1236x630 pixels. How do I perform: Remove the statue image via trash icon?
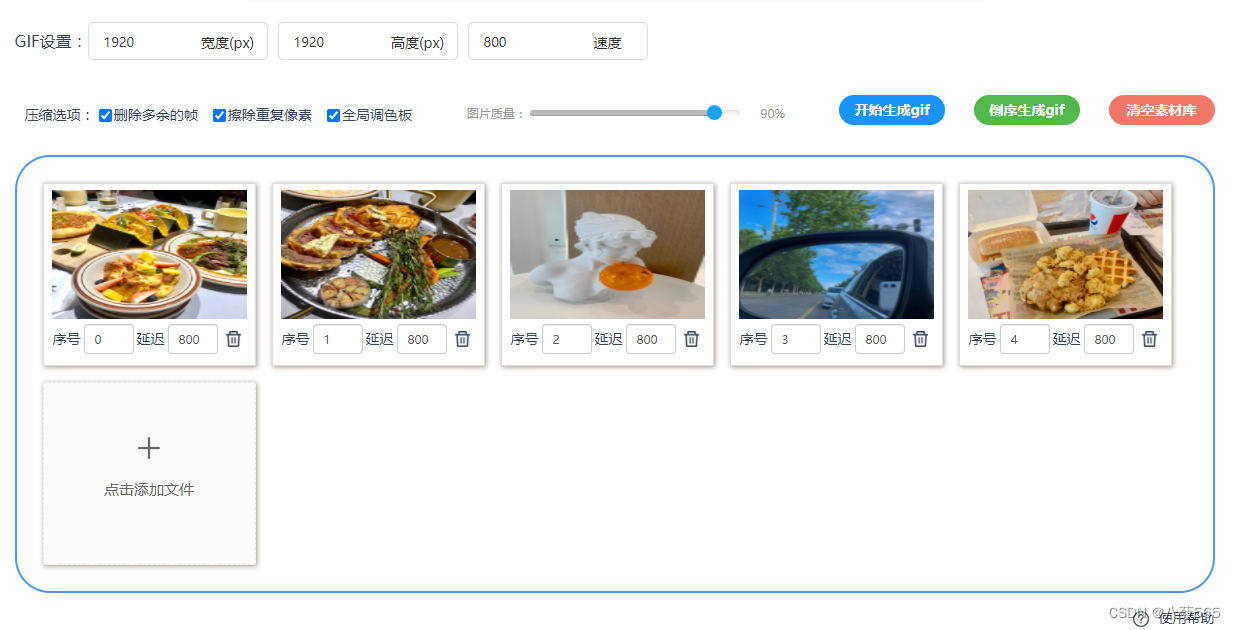(x=691, y=339)
